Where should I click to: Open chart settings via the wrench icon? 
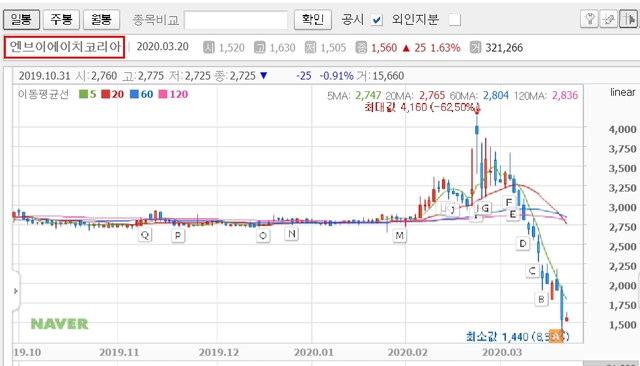click(589, 19)
